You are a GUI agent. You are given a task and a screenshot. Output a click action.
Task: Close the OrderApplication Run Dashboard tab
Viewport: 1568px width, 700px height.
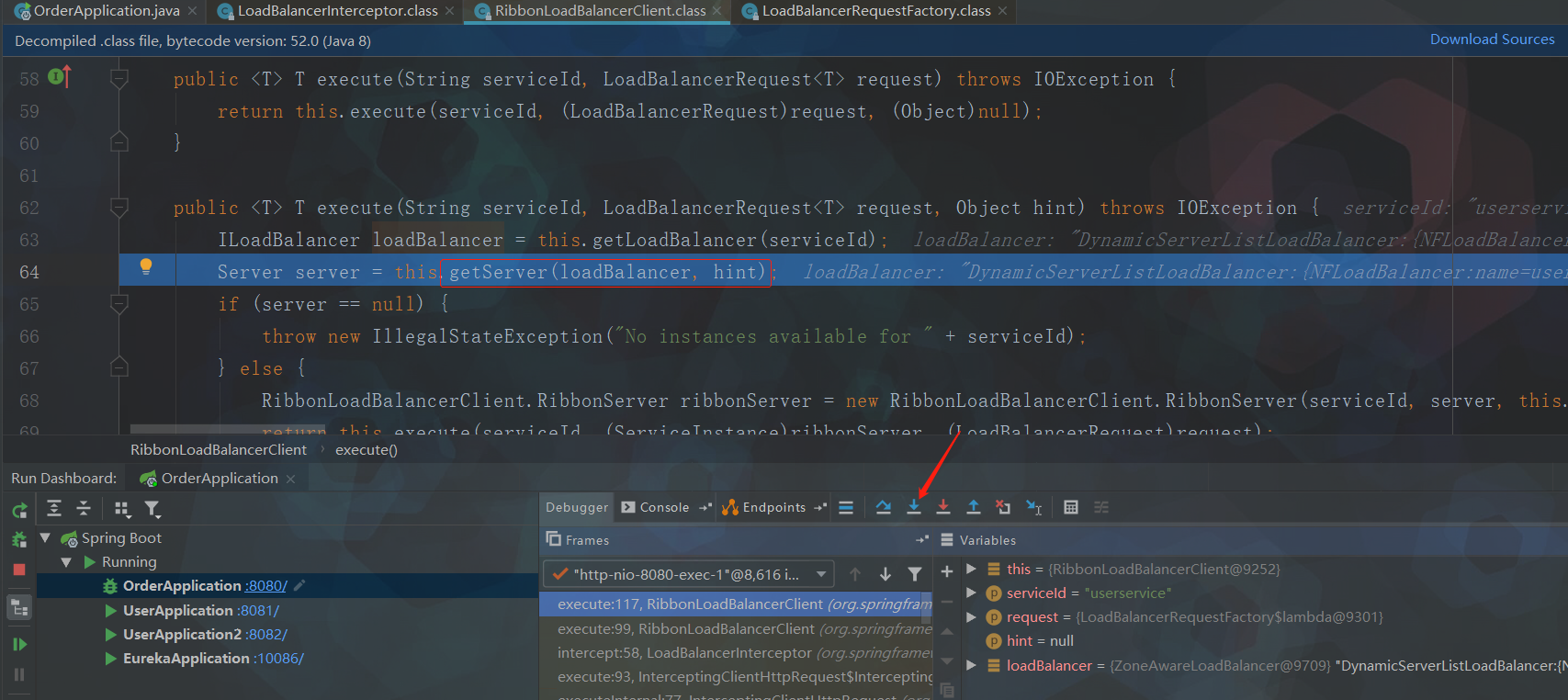coord(290,479)
